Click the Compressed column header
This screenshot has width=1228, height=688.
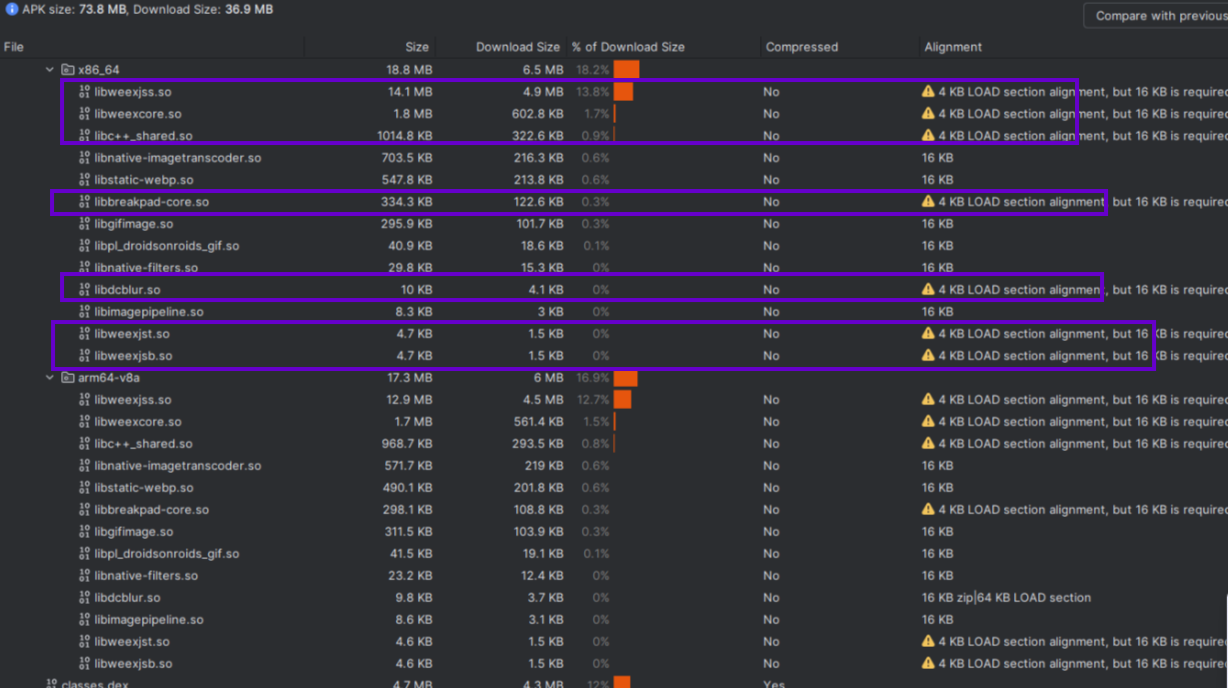tap(801, 47)
